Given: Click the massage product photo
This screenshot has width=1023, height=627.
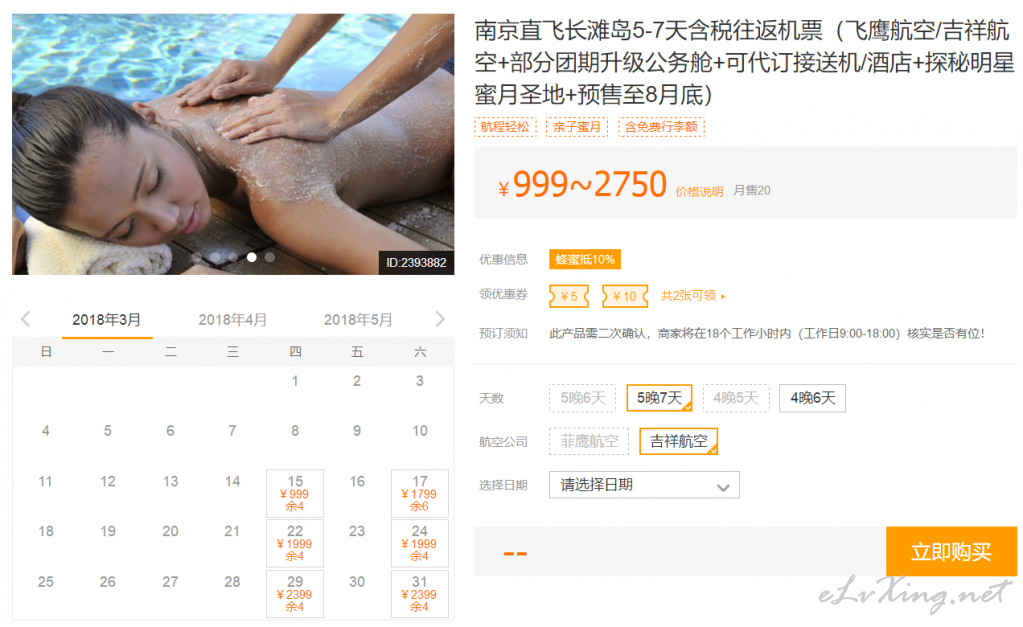Looking at the screenshot, I should pos(233,144).
